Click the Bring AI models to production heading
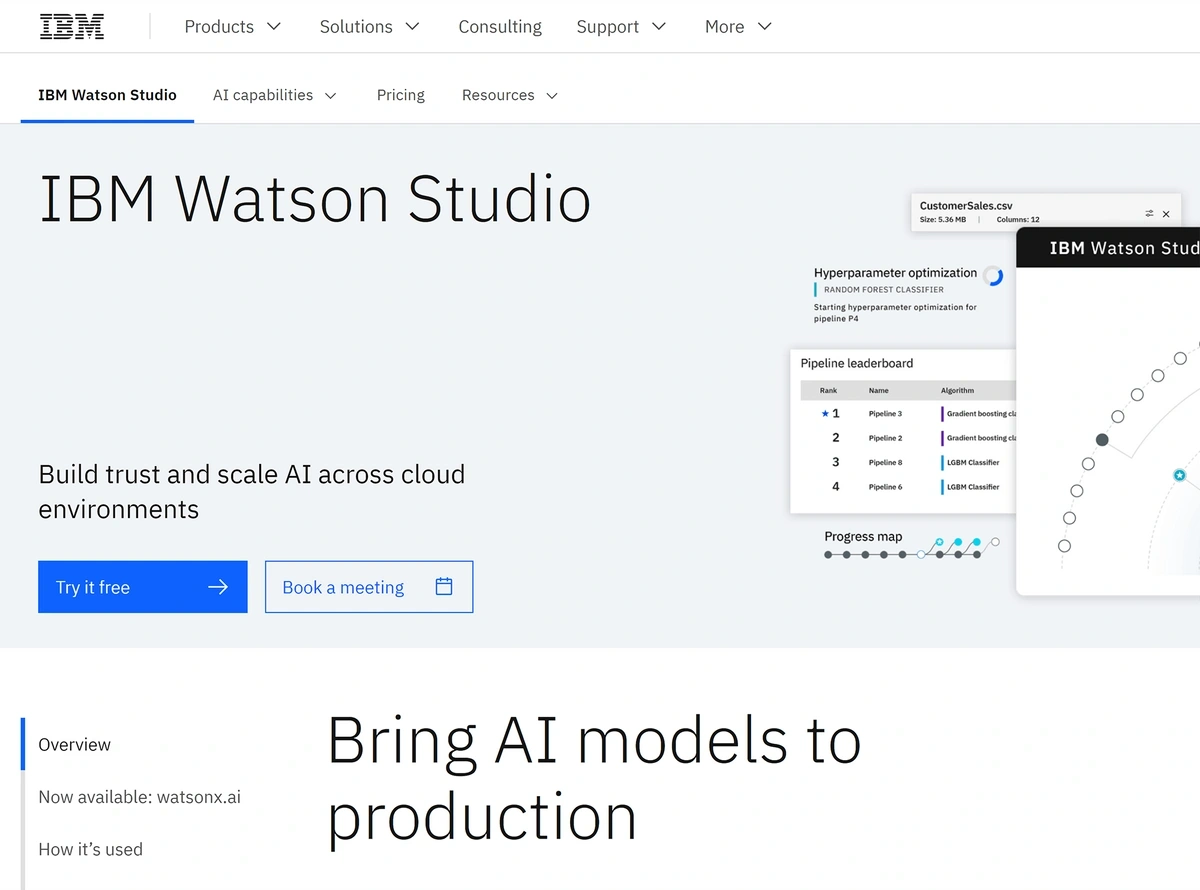 click(595, 778)
